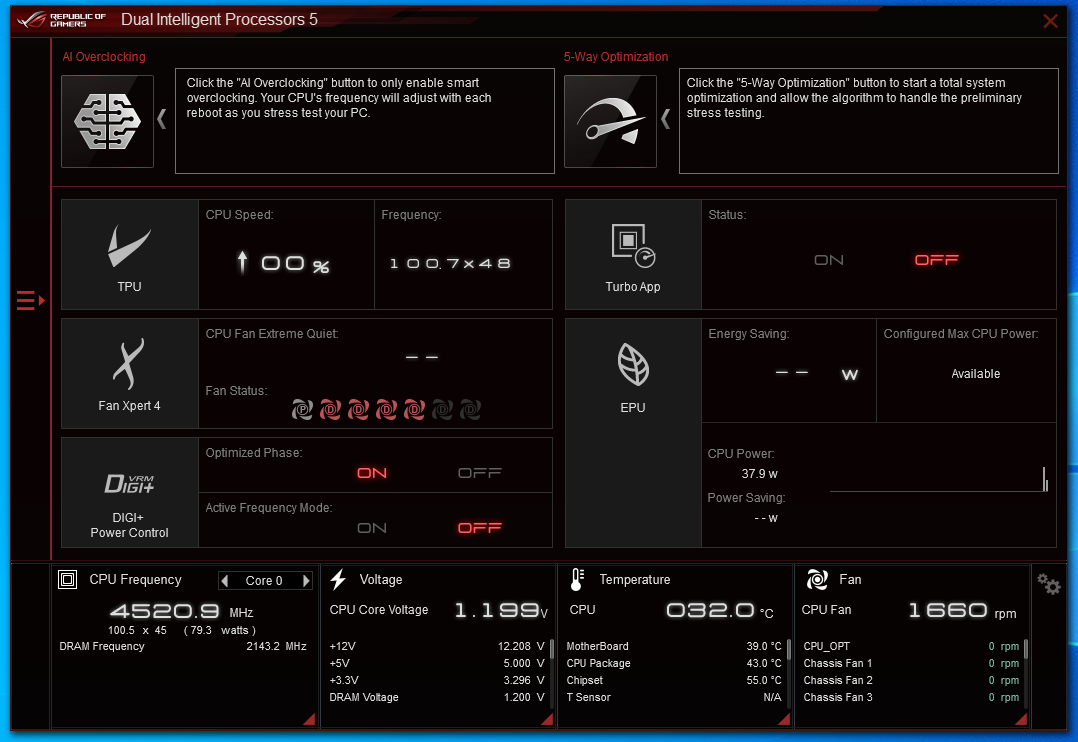Expand the Fan panel red corner

point(1022,719)
